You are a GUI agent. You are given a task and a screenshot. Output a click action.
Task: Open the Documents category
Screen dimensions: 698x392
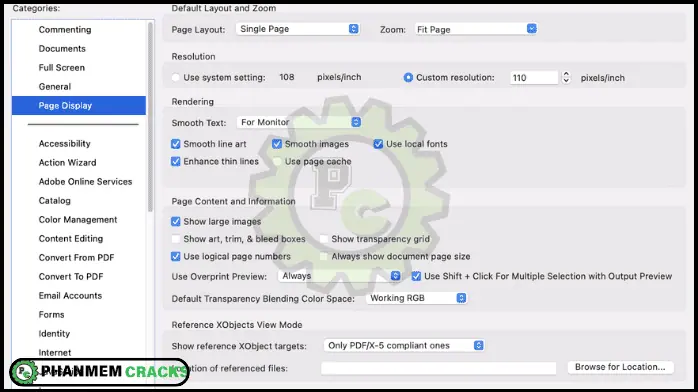click(x=62, y=48)
